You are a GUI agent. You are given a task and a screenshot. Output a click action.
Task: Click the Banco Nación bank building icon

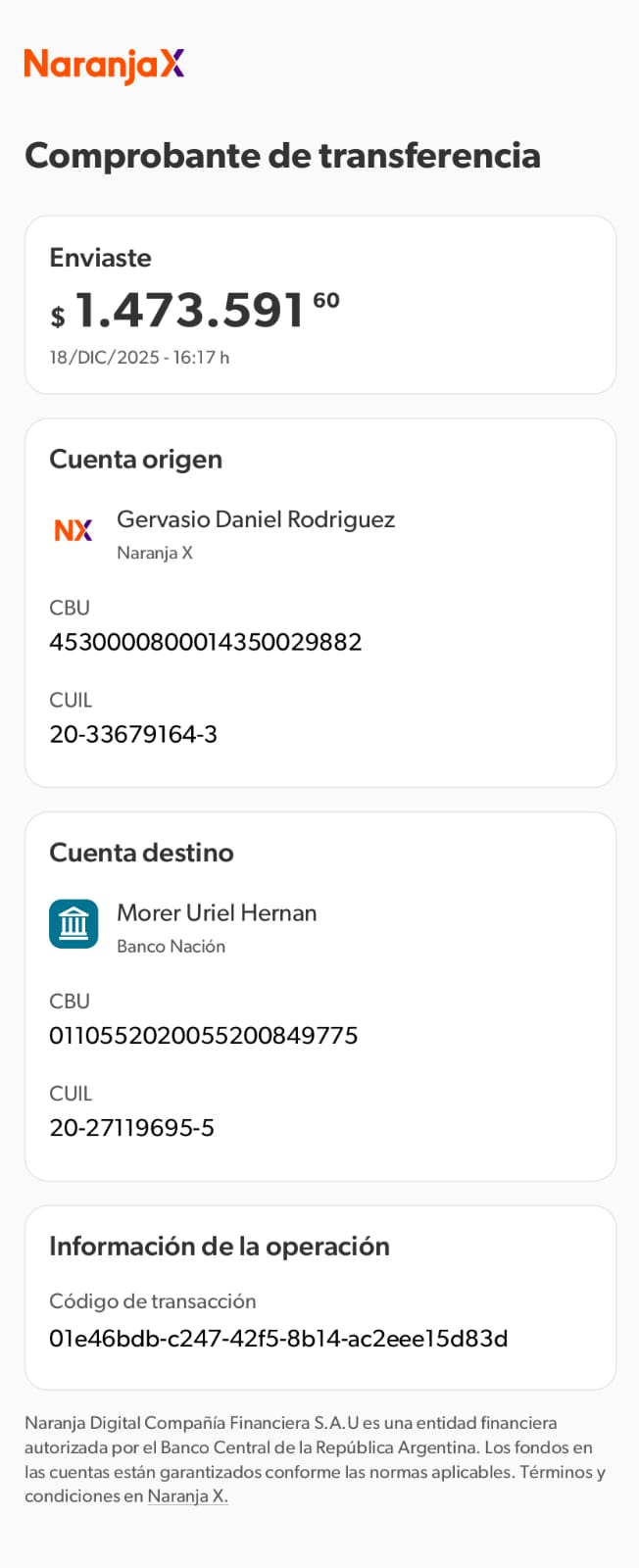pyautogui.click(x=74, y=924)
